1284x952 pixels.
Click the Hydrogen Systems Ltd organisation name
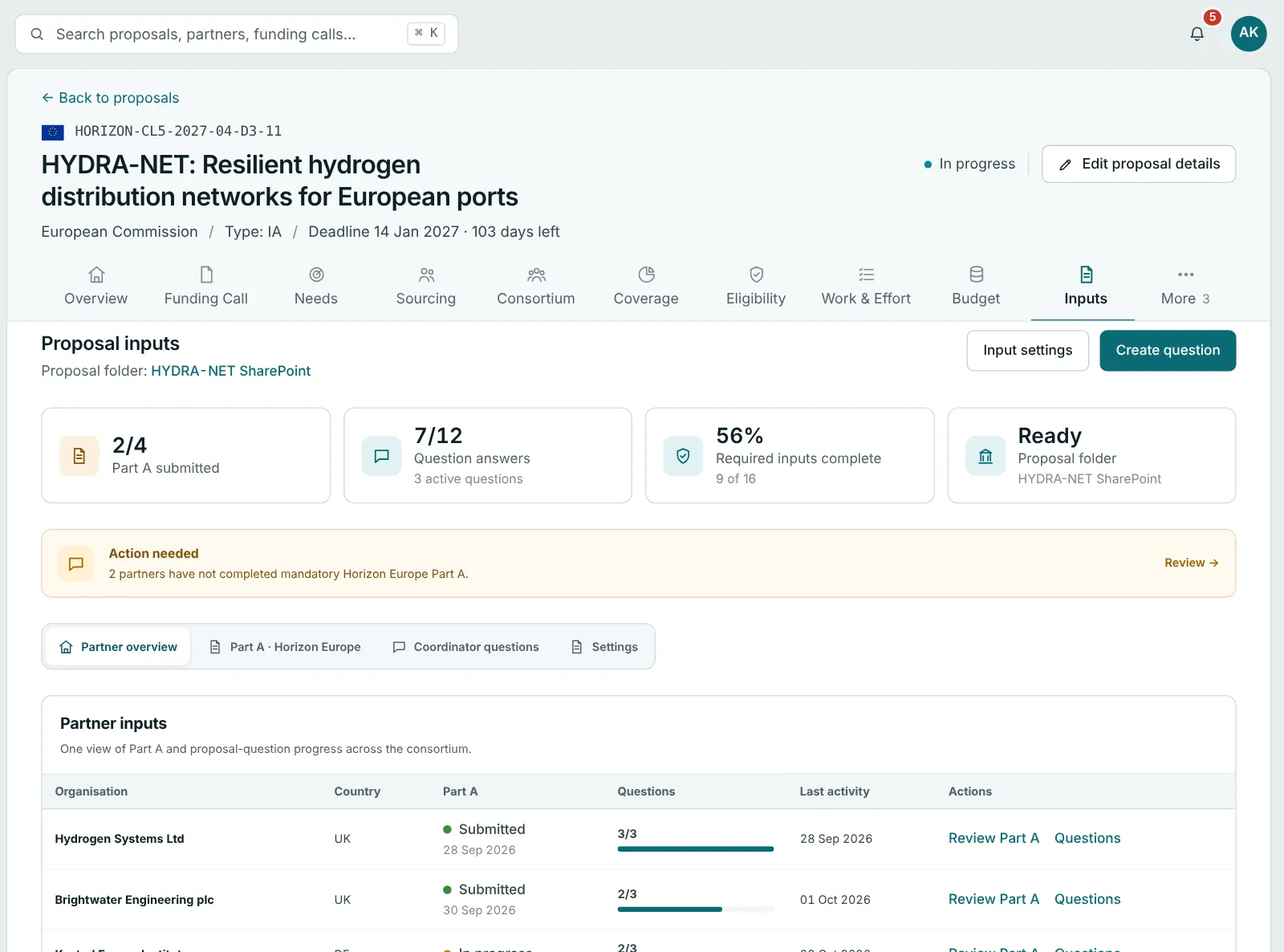pyautogui.click(x=120, y=839)
